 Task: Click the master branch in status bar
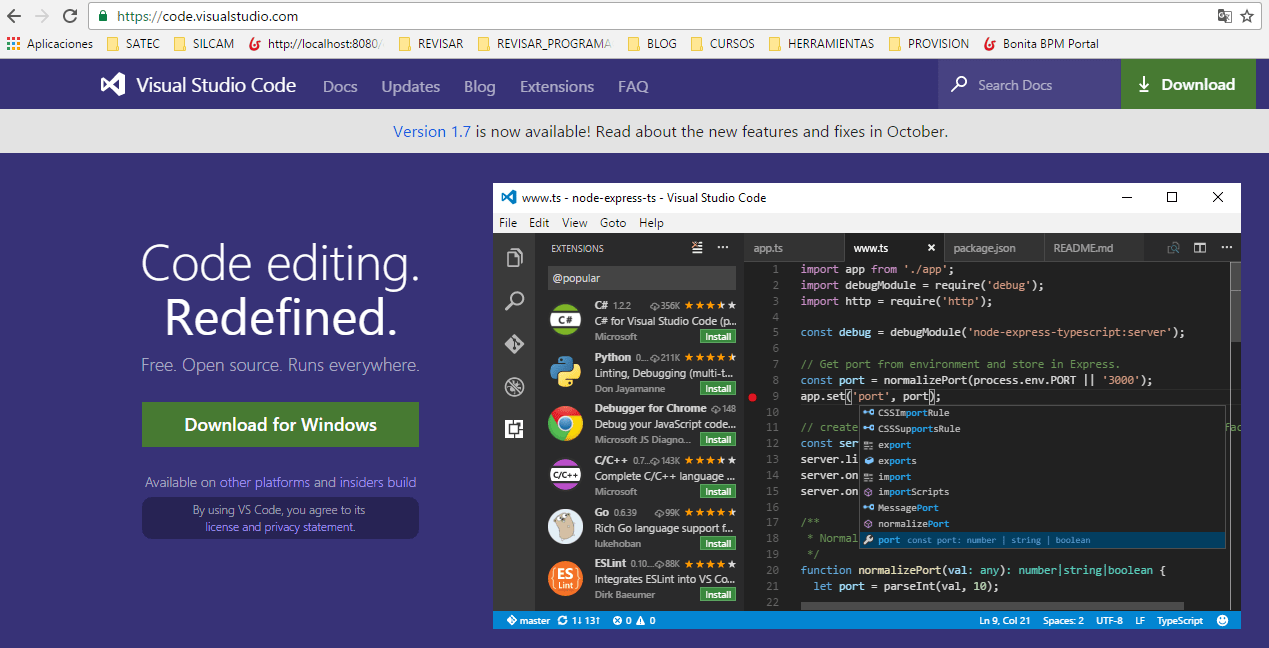[x=529, y=620]
